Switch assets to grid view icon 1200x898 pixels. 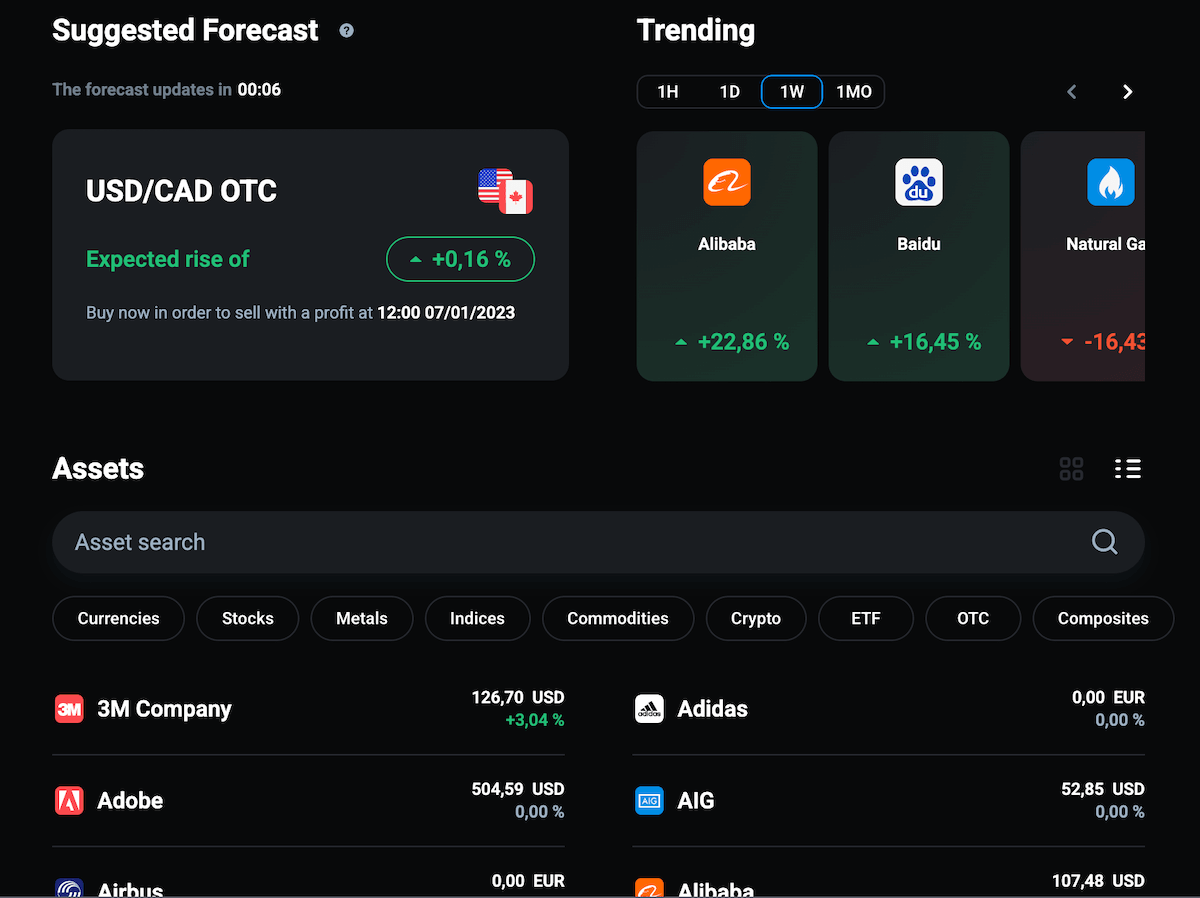coord(1071,469)
